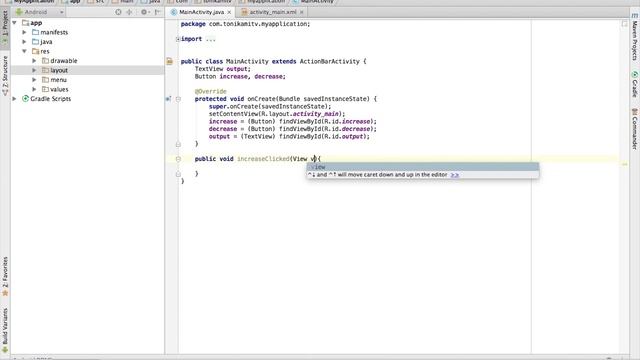The width and height of the screenshot is (640, 360).
Task: Click the inspection status square at editor top-right
Action: click(624, 24)
